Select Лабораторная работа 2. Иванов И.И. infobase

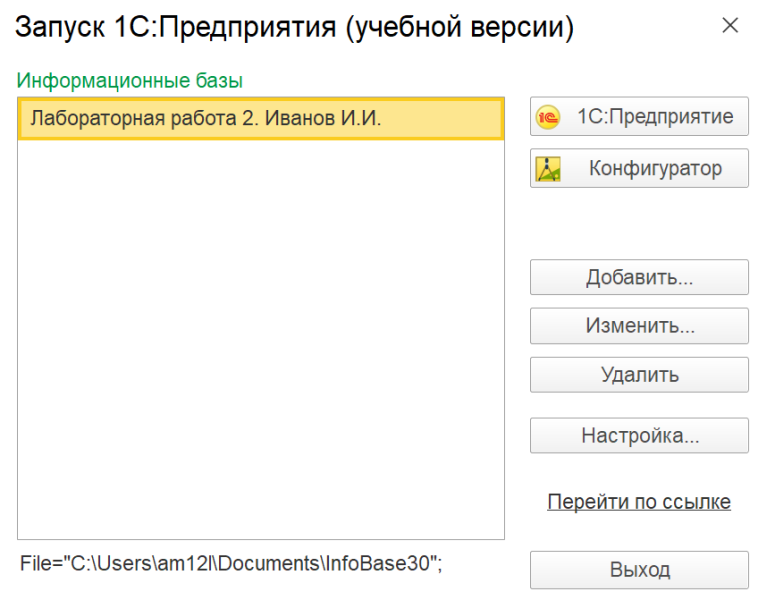pos(260,118)
